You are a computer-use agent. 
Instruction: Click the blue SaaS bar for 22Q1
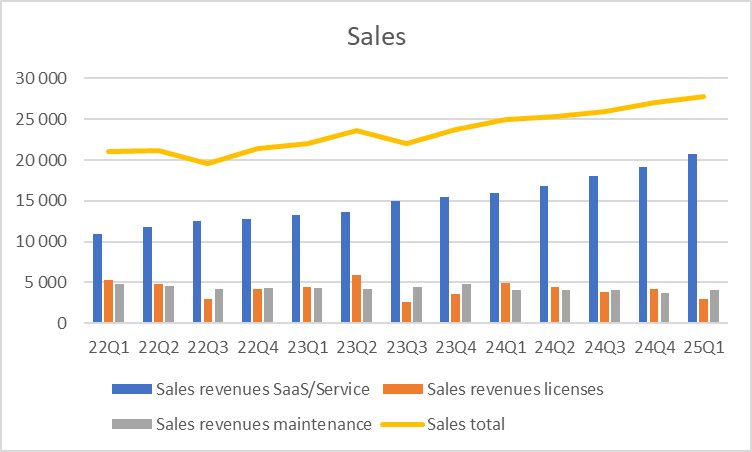point(98,279)
